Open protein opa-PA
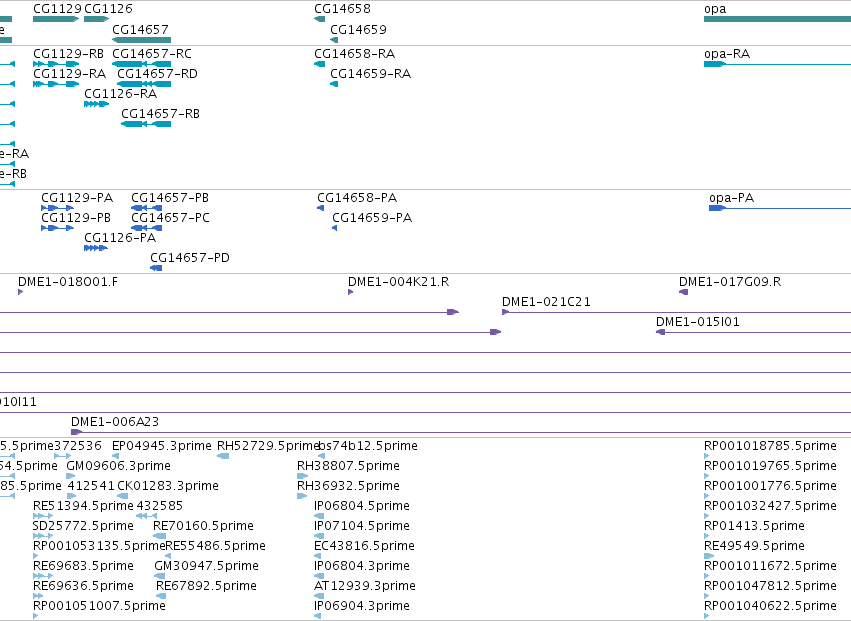This screenshot has height=621, width=851. (732, 198)
